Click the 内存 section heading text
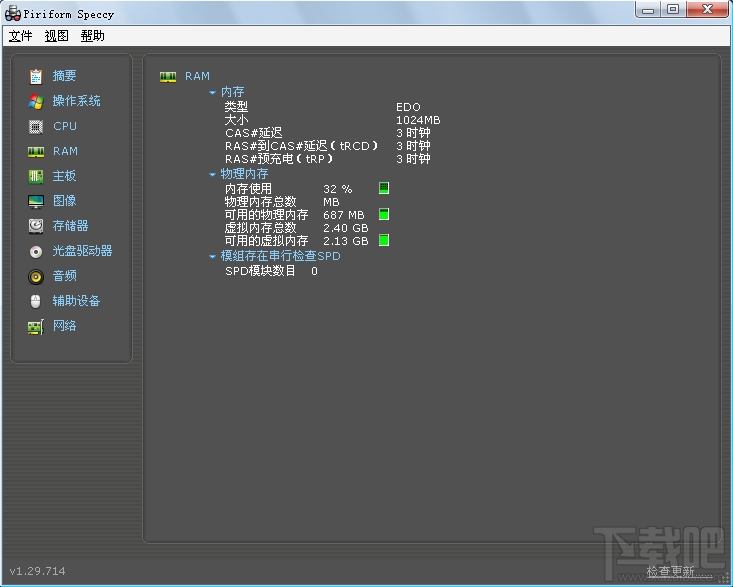Screen dimensions: 733x587 (232, 92)
